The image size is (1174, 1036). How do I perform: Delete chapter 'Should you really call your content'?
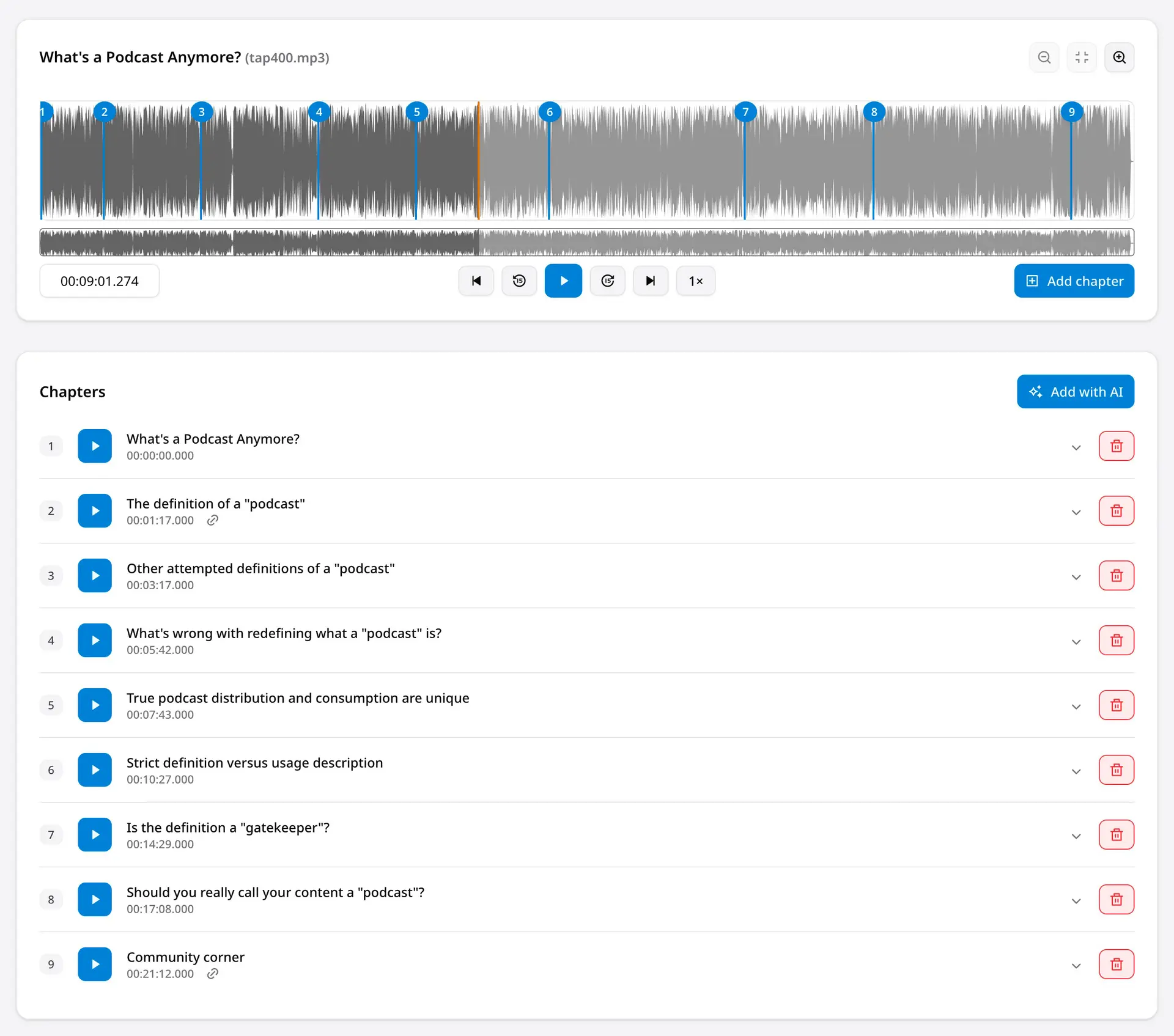pos(1117,900)
